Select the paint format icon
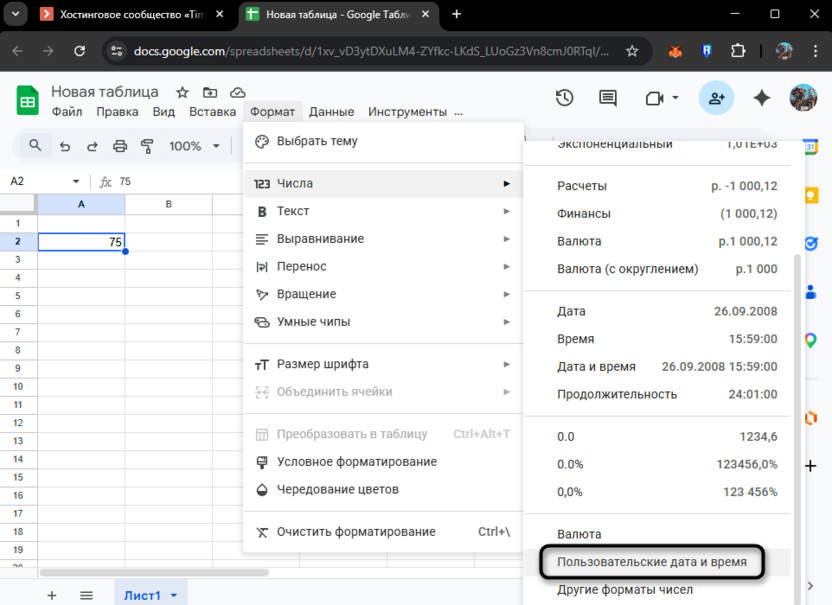The image size is (832, 605). pos(148,146)
